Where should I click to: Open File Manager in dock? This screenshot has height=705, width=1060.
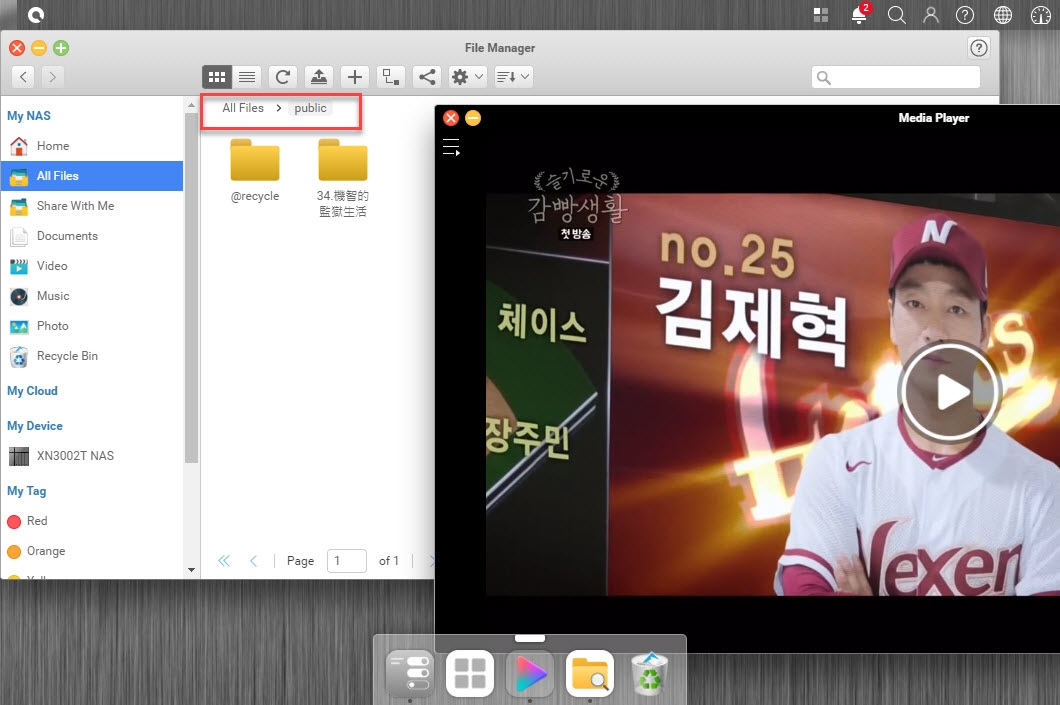[590, 674]
